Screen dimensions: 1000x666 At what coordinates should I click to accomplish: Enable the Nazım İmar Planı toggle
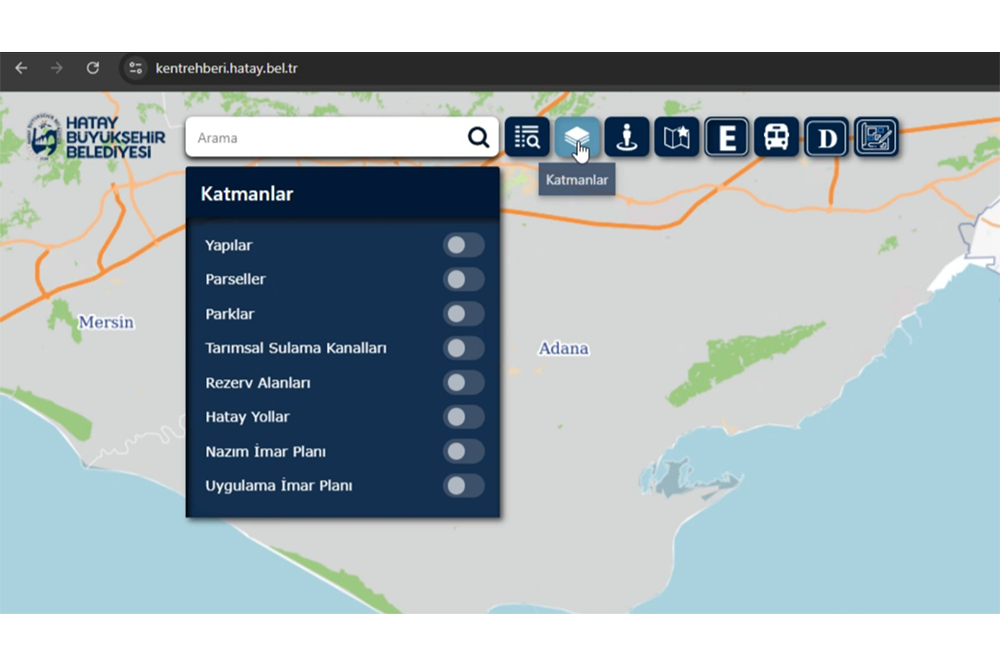coord(463,452)
